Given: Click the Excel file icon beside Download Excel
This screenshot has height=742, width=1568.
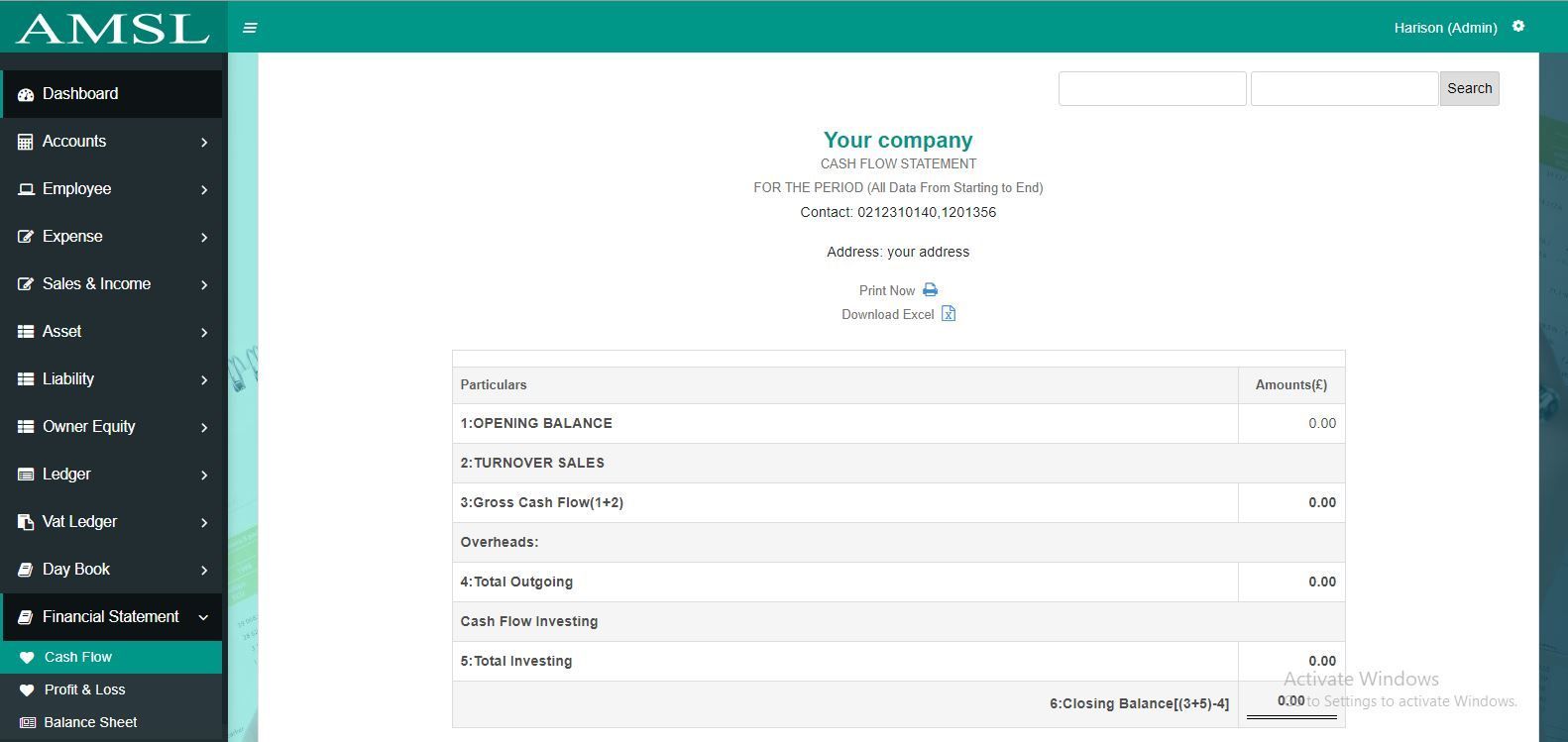Looking at the screenshot, I should [x=949, y=314].
